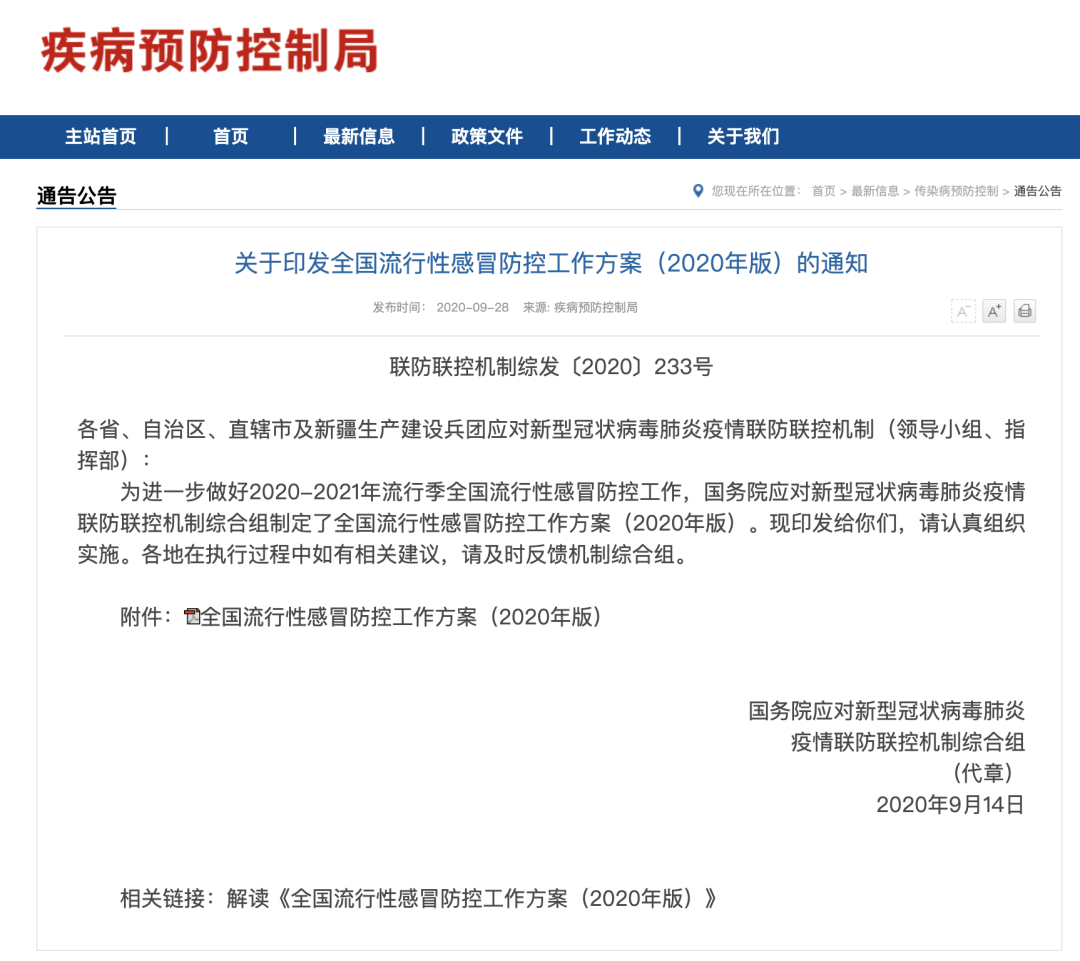Click the addressee line starting 各省、自治区、直辖市
Image resolution: width=1080 pixels, height=961 pixels.
tap(551, 429)
